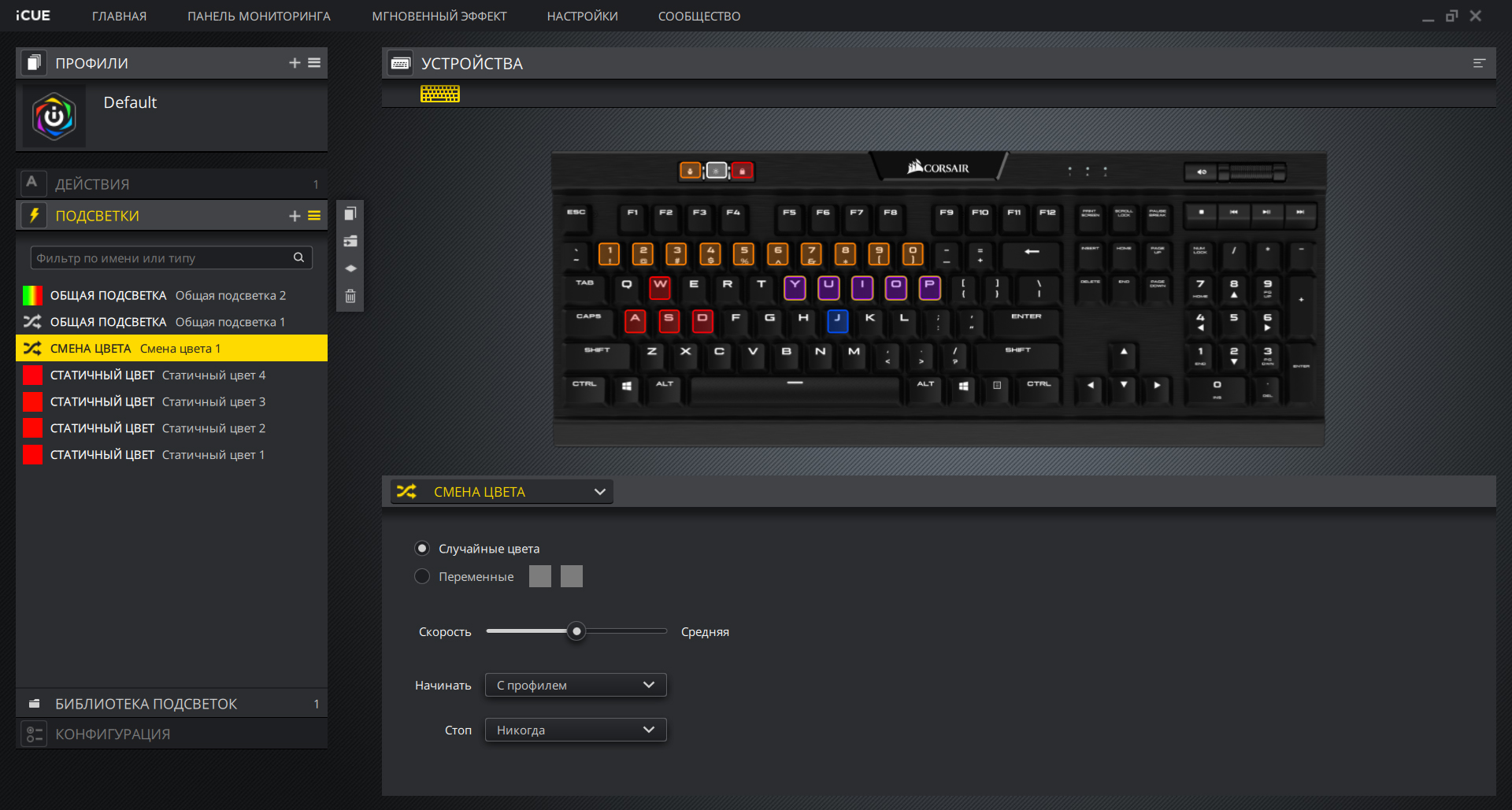Click the search magnifier in the filter box

(x=298, y=257)
